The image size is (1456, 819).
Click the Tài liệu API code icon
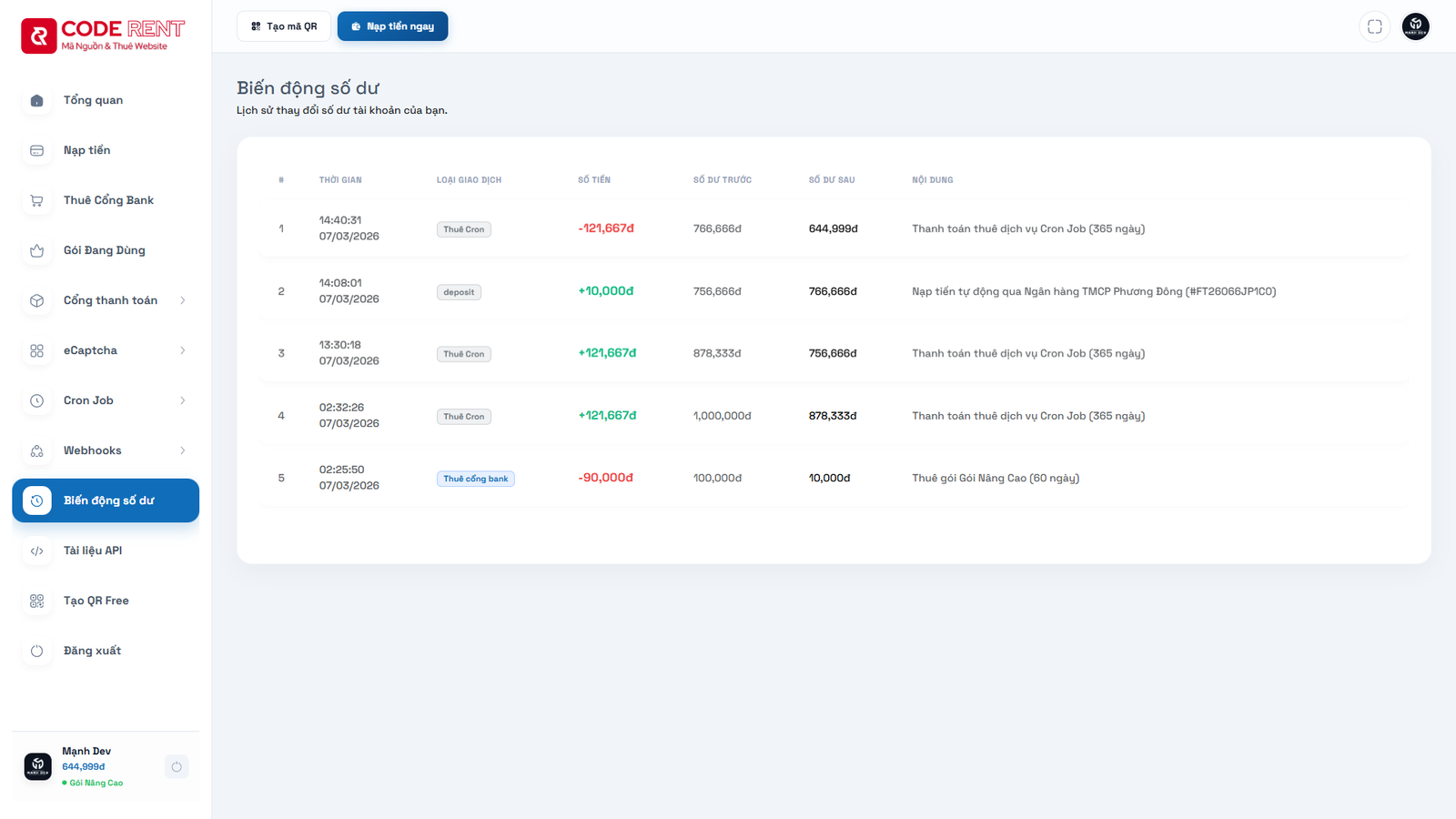tap(37, 551)
